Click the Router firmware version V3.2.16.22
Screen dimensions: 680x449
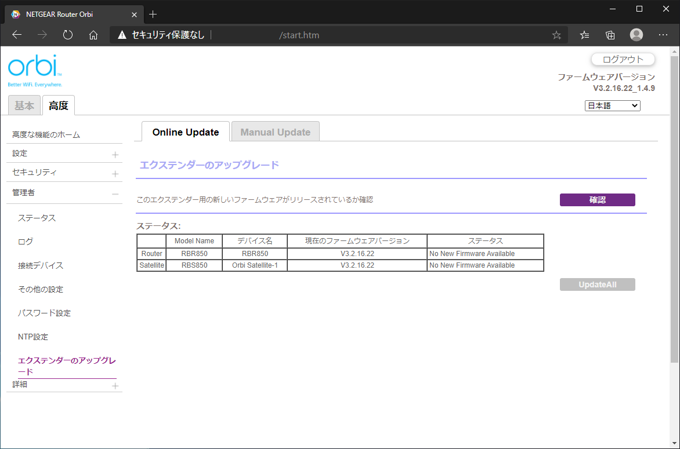[357, 253]
